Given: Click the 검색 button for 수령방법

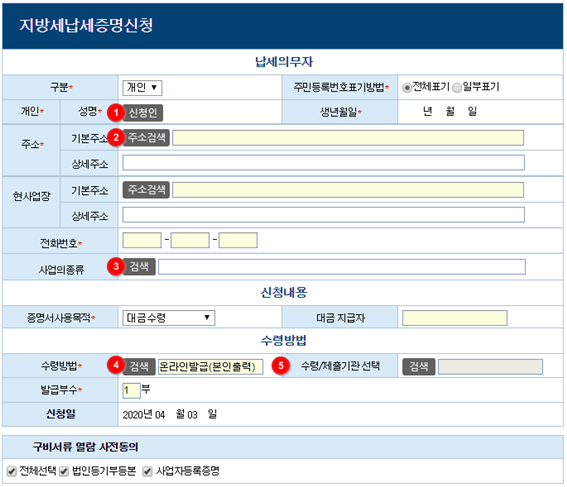Looking at the screenshot, I should 139,367.
